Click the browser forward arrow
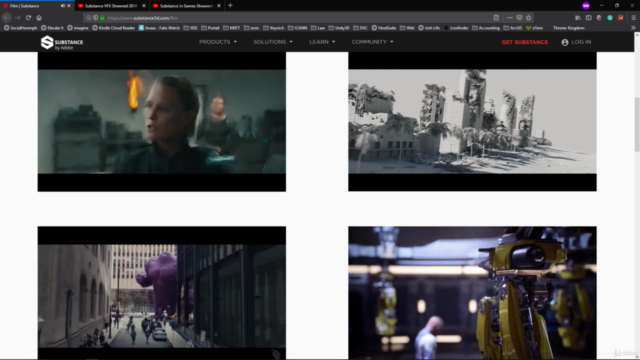The width and height of the screenshot is (640, 360). click(x=18, y=18)
